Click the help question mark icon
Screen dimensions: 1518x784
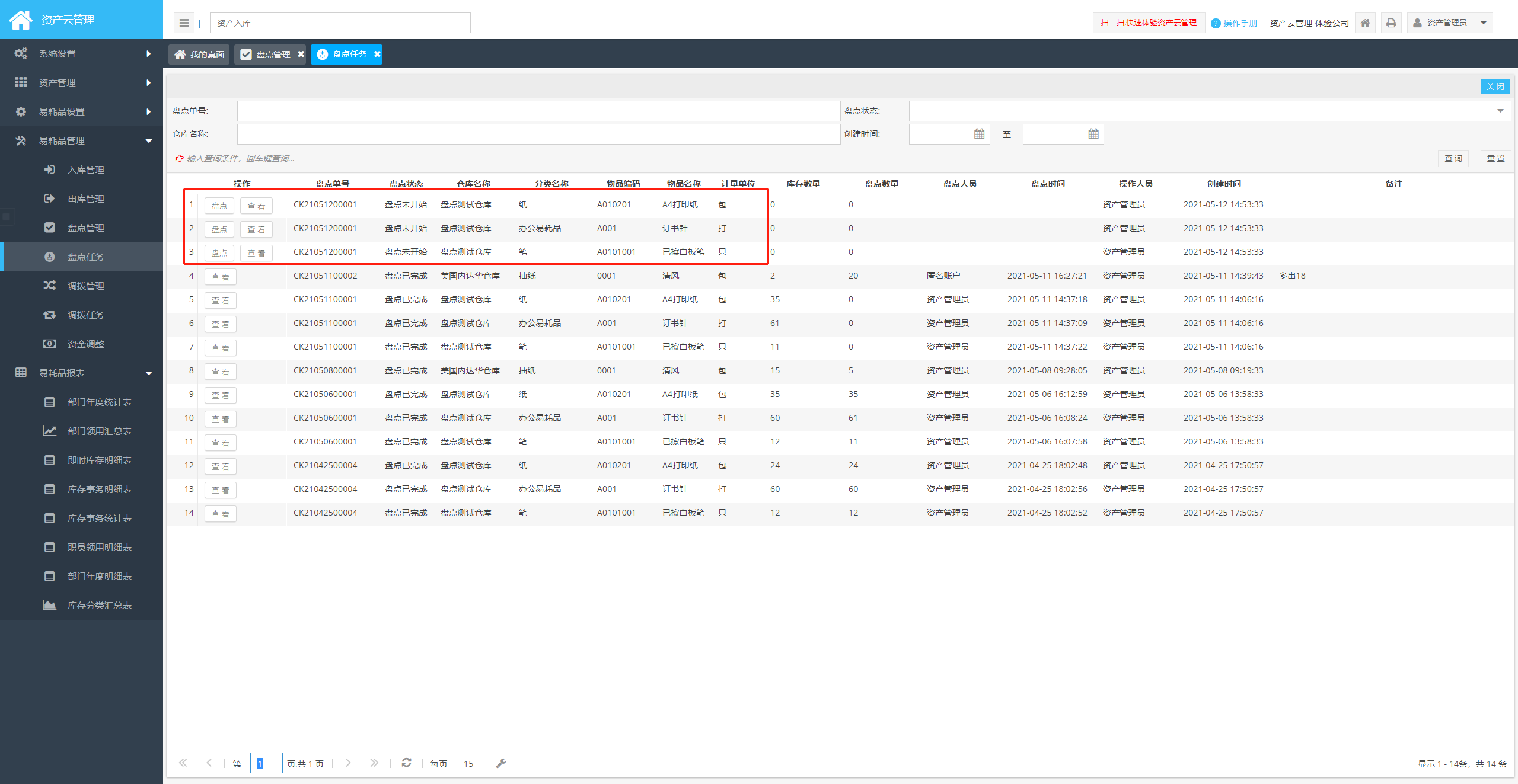pyautogui.click(x=1216, y=23)
